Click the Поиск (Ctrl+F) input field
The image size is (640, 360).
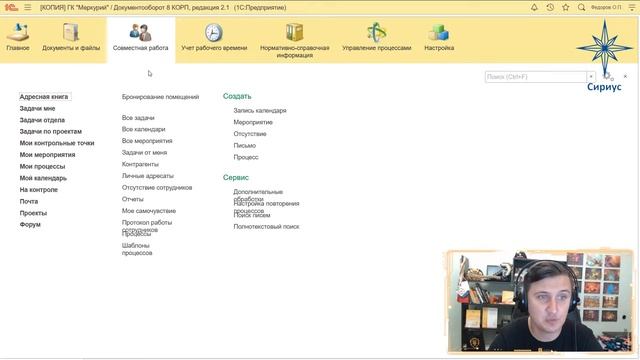[x=536, y=77]
